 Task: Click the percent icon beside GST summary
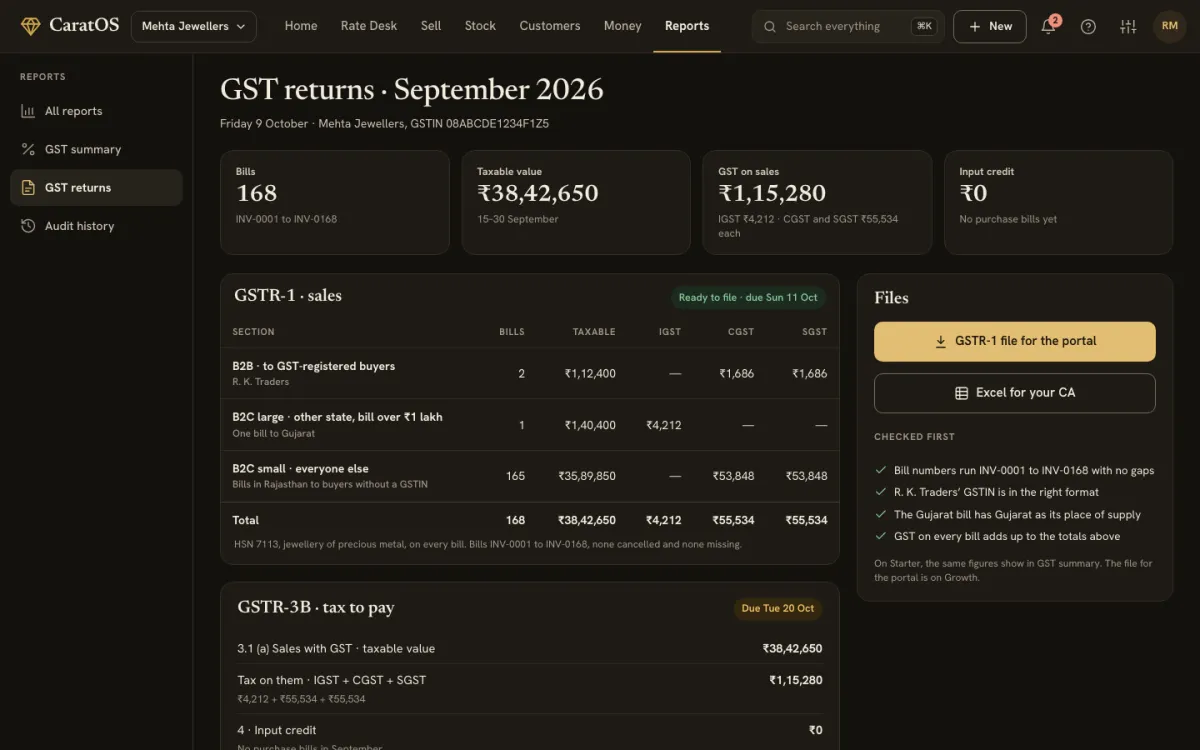(x=28, y=149)
